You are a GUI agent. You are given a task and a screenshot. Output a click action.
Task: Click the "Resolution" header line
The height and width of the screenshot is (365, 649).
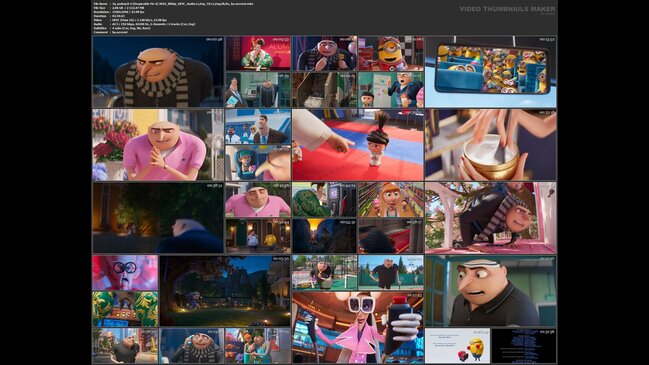[119, 12]
